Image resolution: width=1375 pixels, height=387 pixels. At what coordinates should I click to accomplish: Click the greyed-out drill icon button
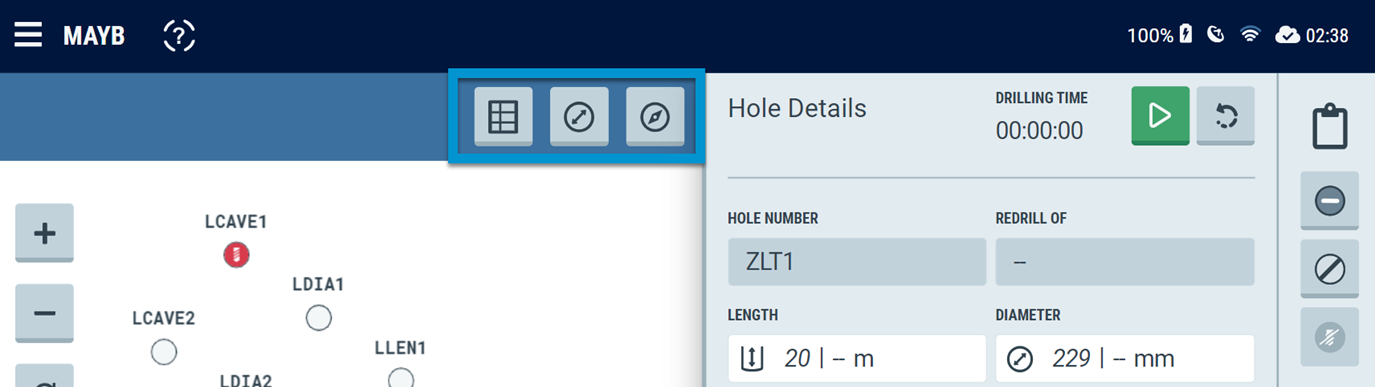(1329, 337)
